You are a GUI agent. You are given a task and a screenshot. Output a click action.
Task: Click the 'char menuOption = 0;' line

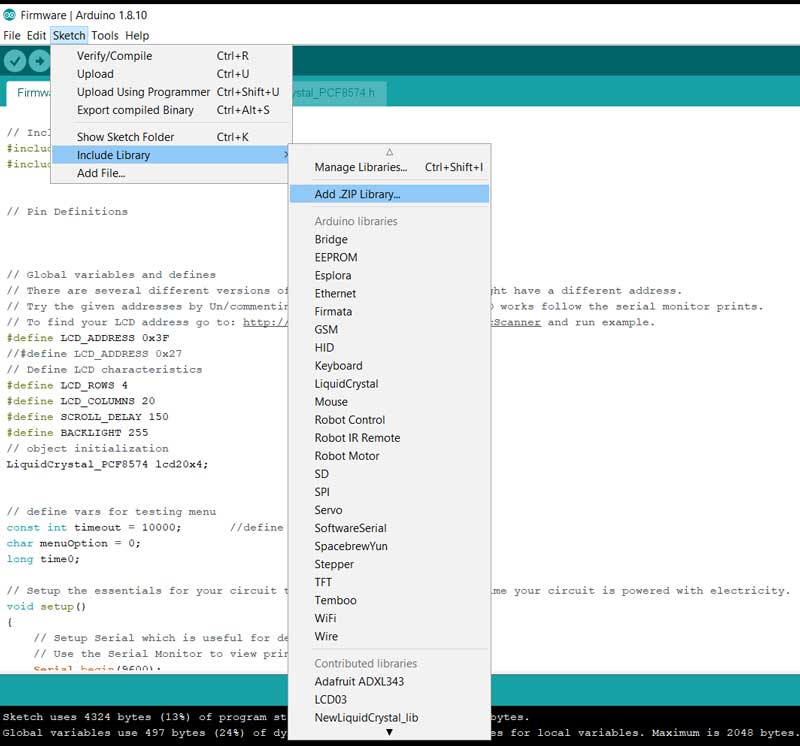[x=73, y=543]
